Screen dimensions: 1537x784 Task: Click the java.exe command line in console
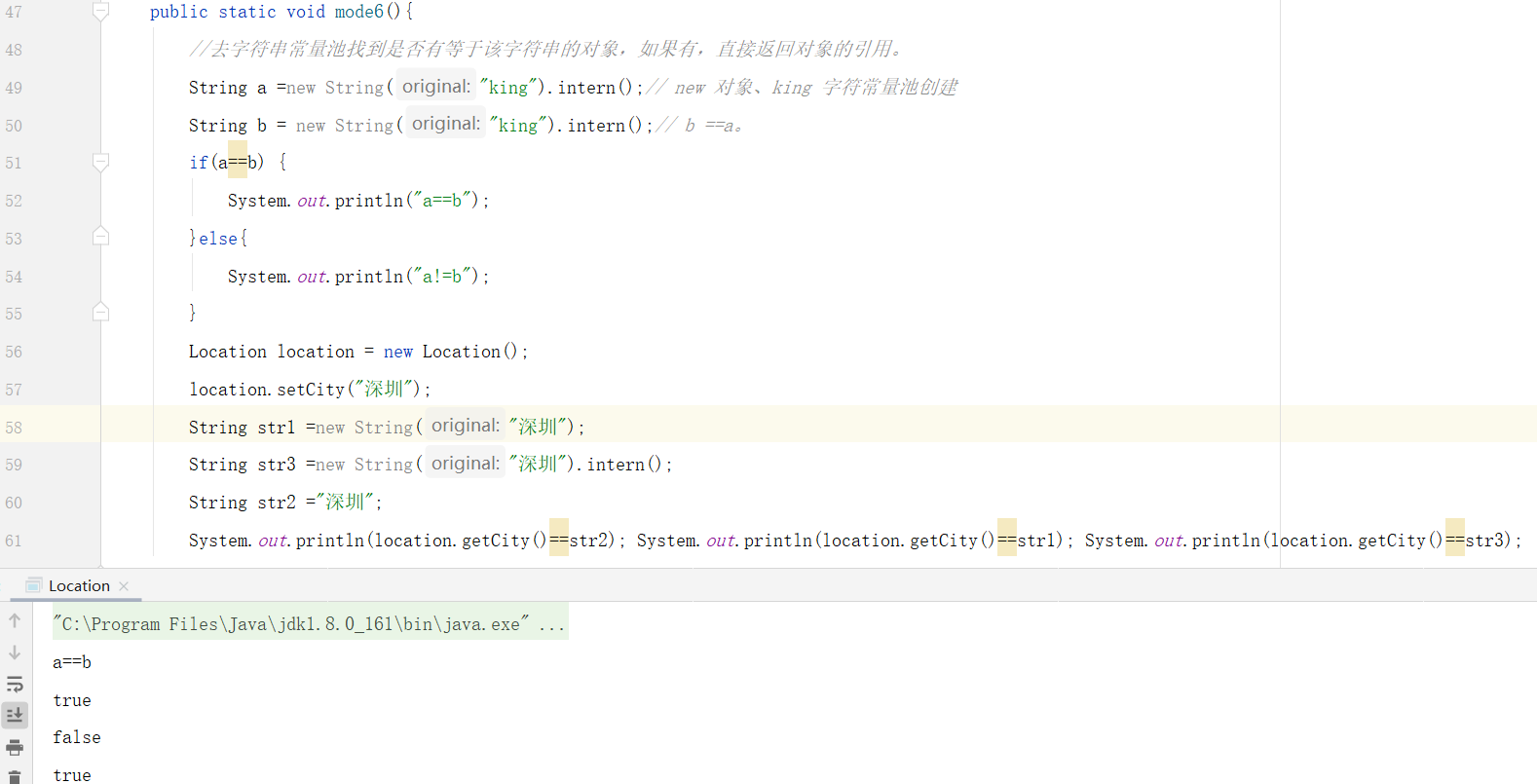pos(309,623)
